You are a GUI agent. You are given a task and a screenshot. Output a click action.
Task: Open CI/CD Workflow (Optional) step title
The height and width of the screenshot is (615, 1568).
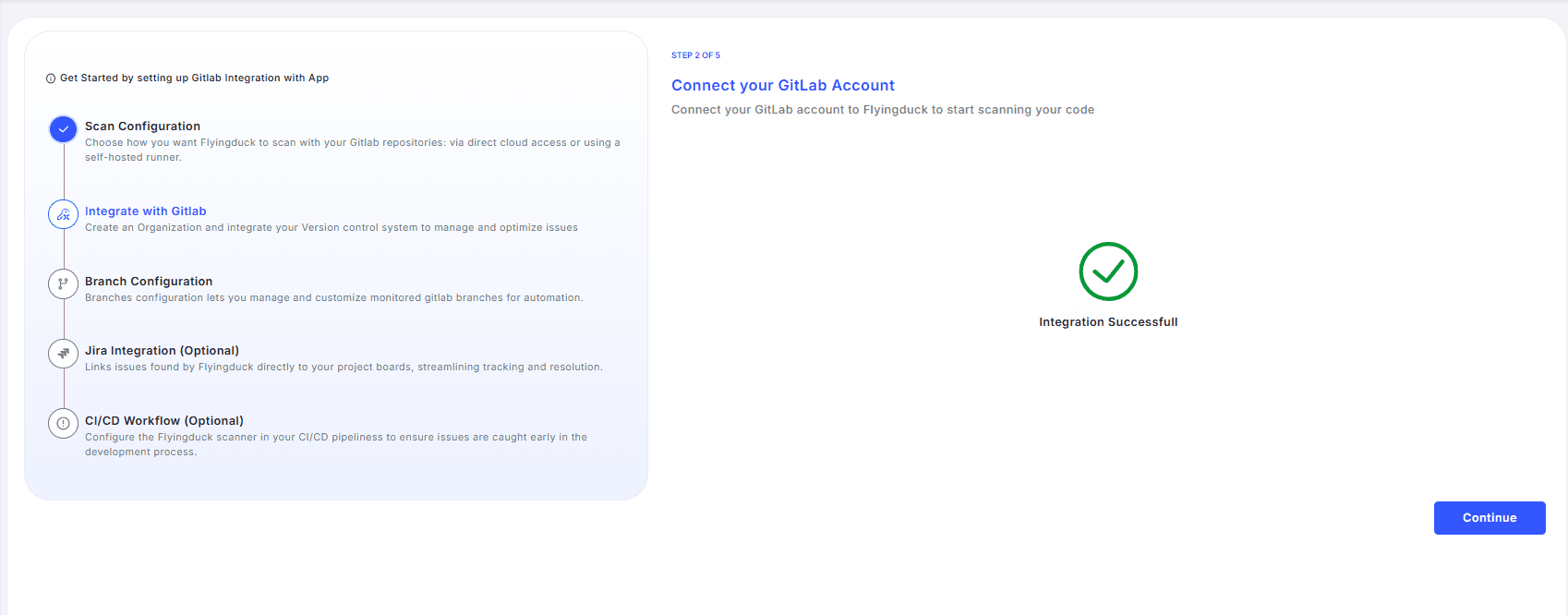click(x=164, y=421)
